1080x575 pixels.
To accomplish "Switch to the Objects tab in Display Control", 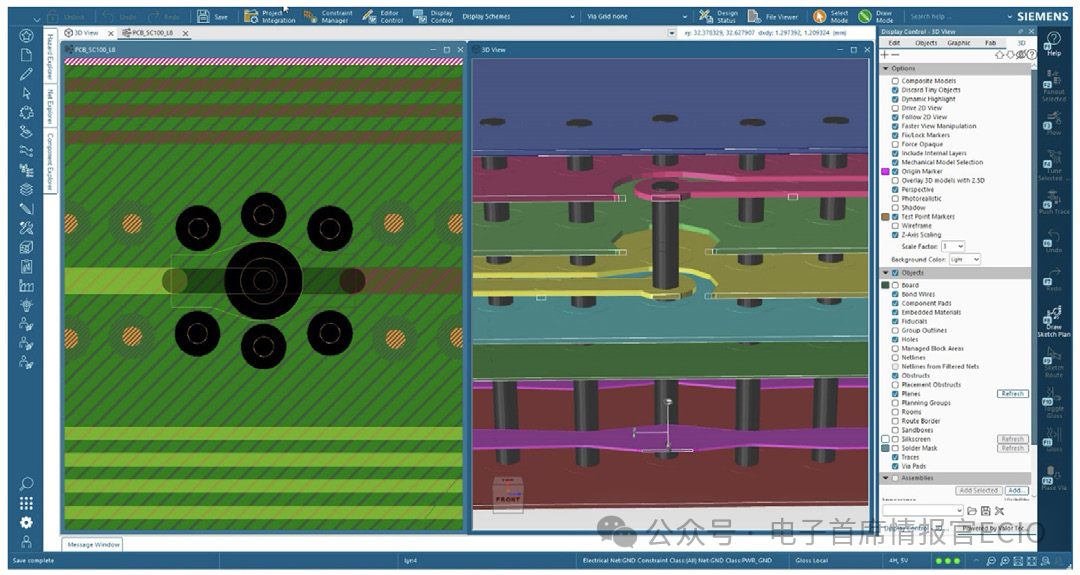I will pyautogui.click(x=926, y=43).
